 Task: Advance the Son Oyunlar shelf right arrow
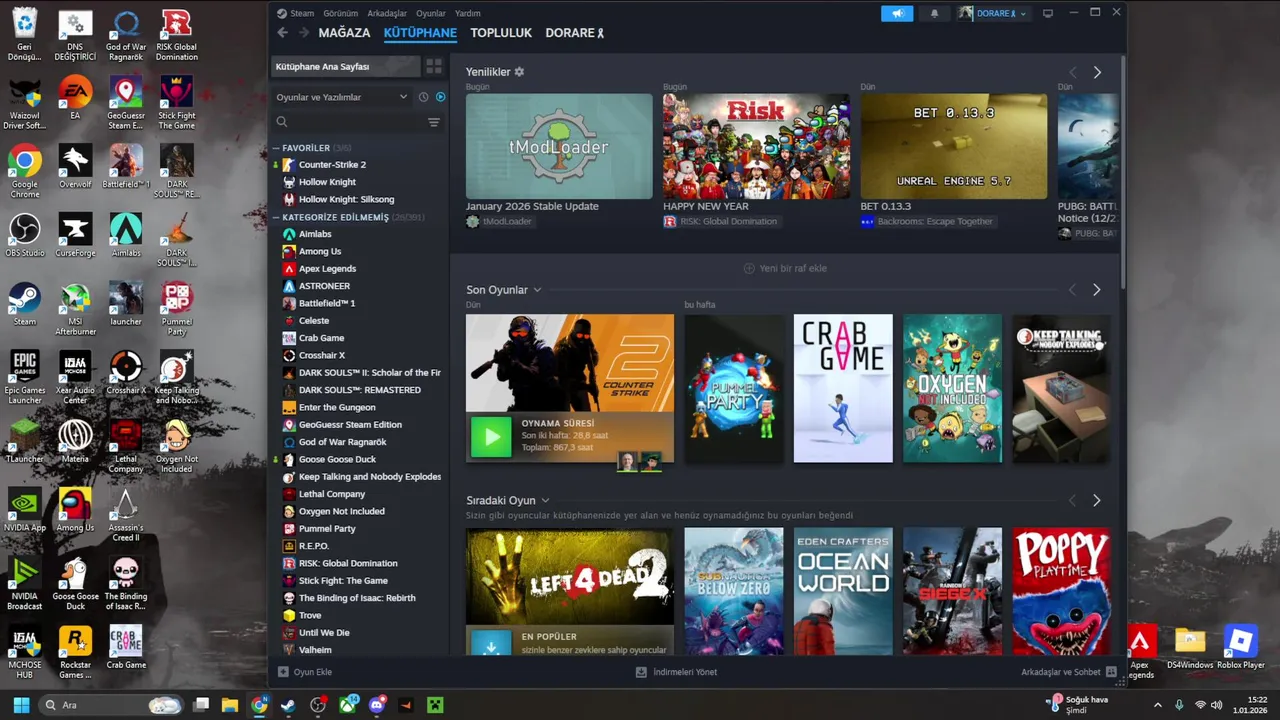tap(1097, 290)
